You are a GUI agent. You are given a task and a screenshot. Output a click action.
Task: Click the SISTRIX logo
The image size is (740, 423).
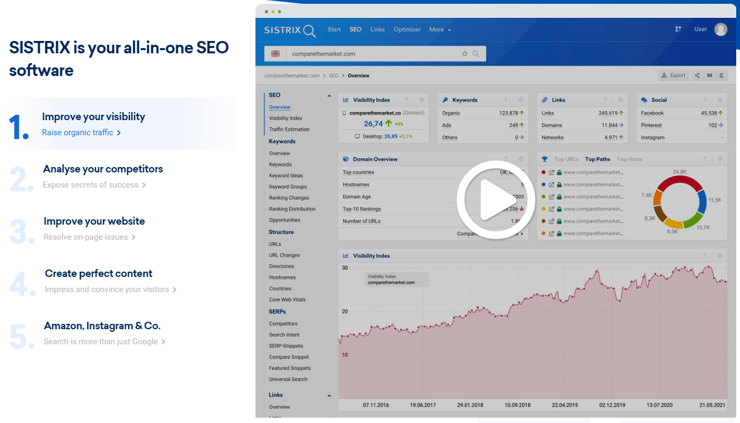point(289,30)
